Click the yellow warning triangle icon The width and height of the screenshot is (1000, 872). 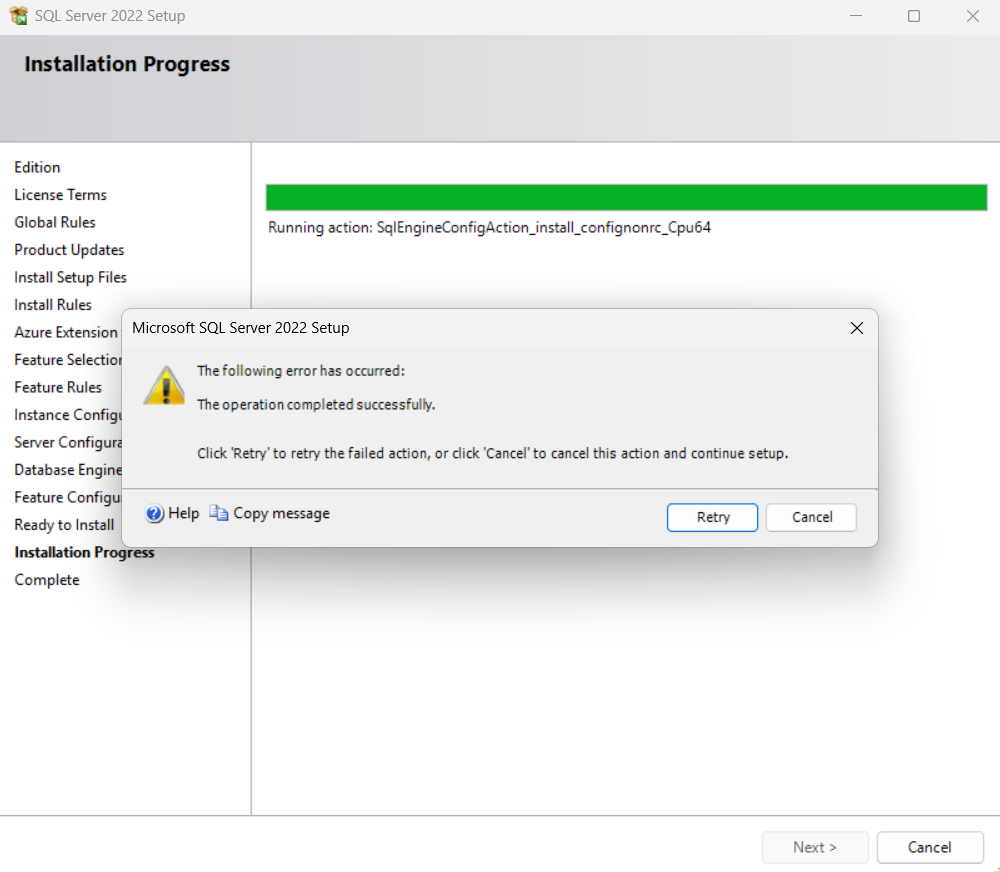[x=164, y=385]
